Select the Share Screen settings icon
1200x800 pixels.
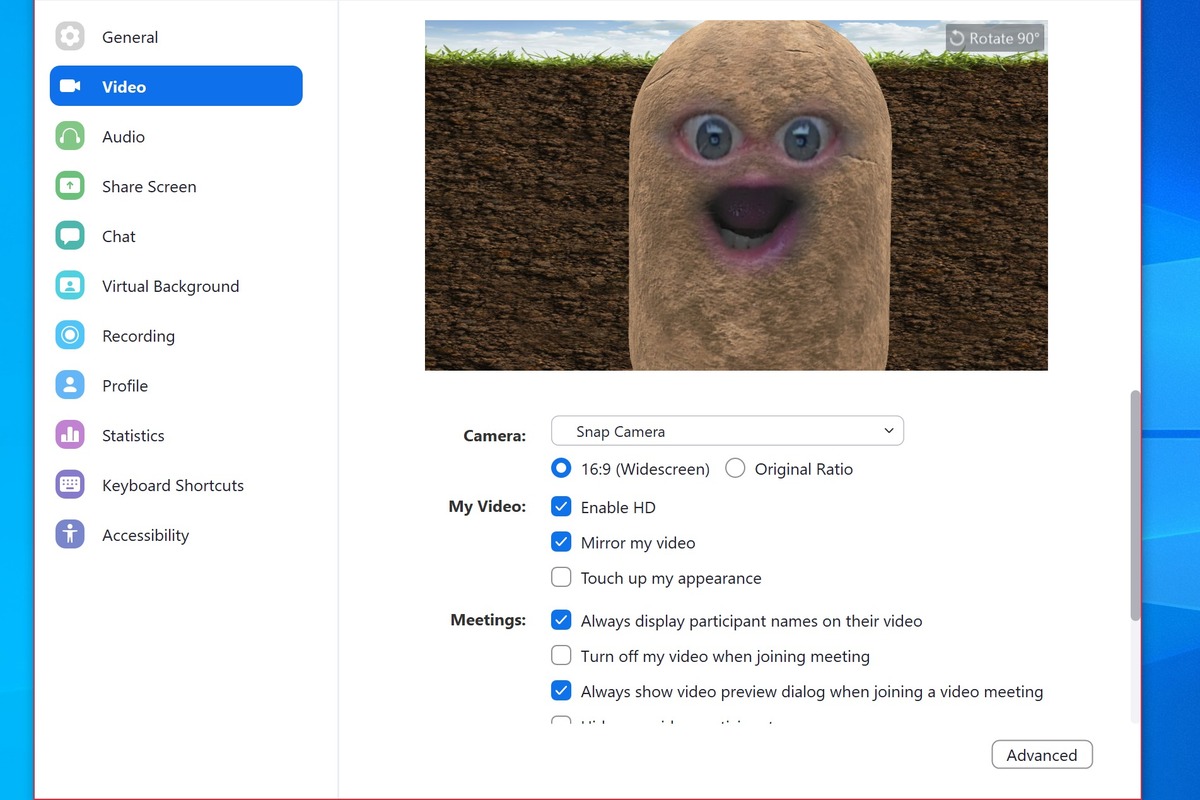point(69,186)
